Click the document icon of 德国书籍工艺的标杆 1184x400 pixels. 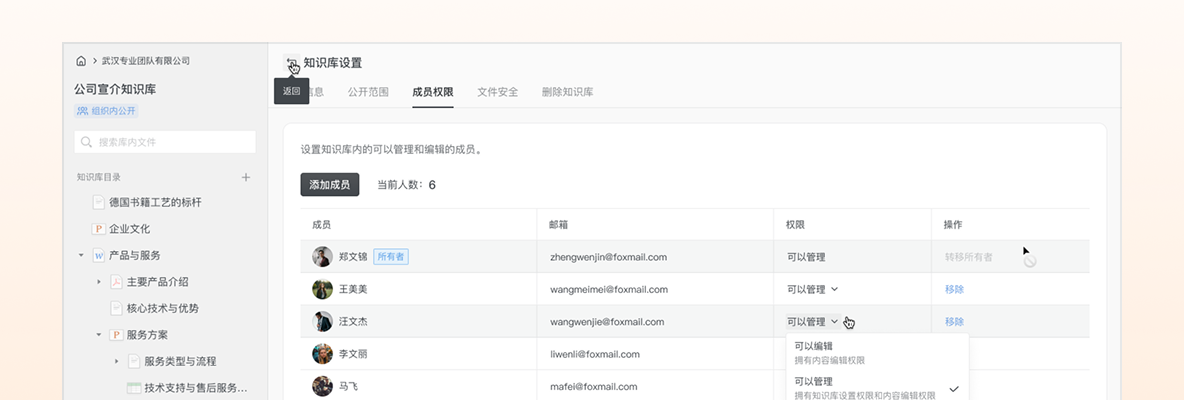pyautogui.click(x=98, y=202)
